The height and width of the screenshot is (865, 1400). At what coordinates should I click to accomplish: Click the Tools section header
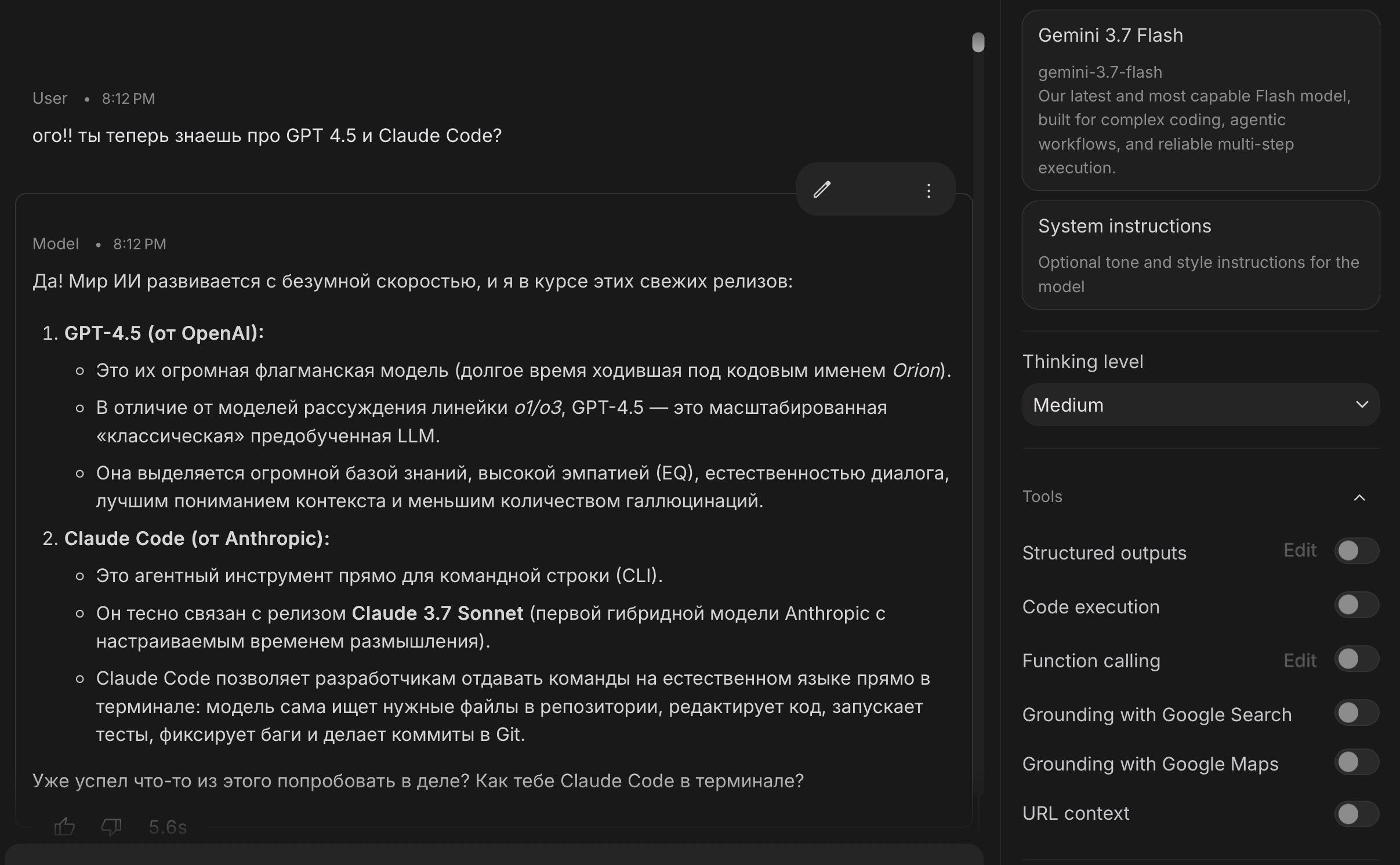(1200, 497)
